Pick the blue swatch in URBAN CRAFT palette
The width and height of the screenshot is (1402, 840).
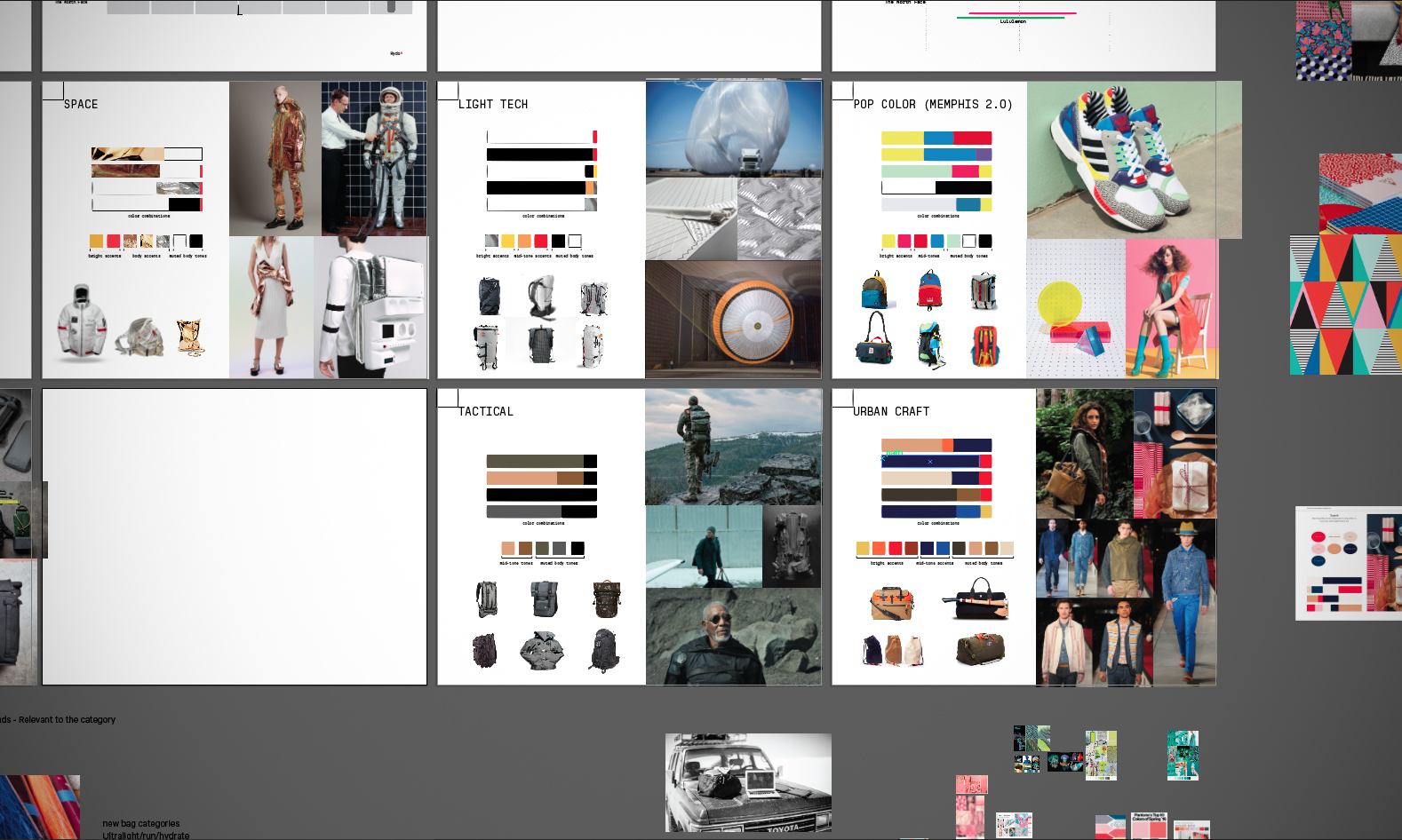[x=943, y=548]
